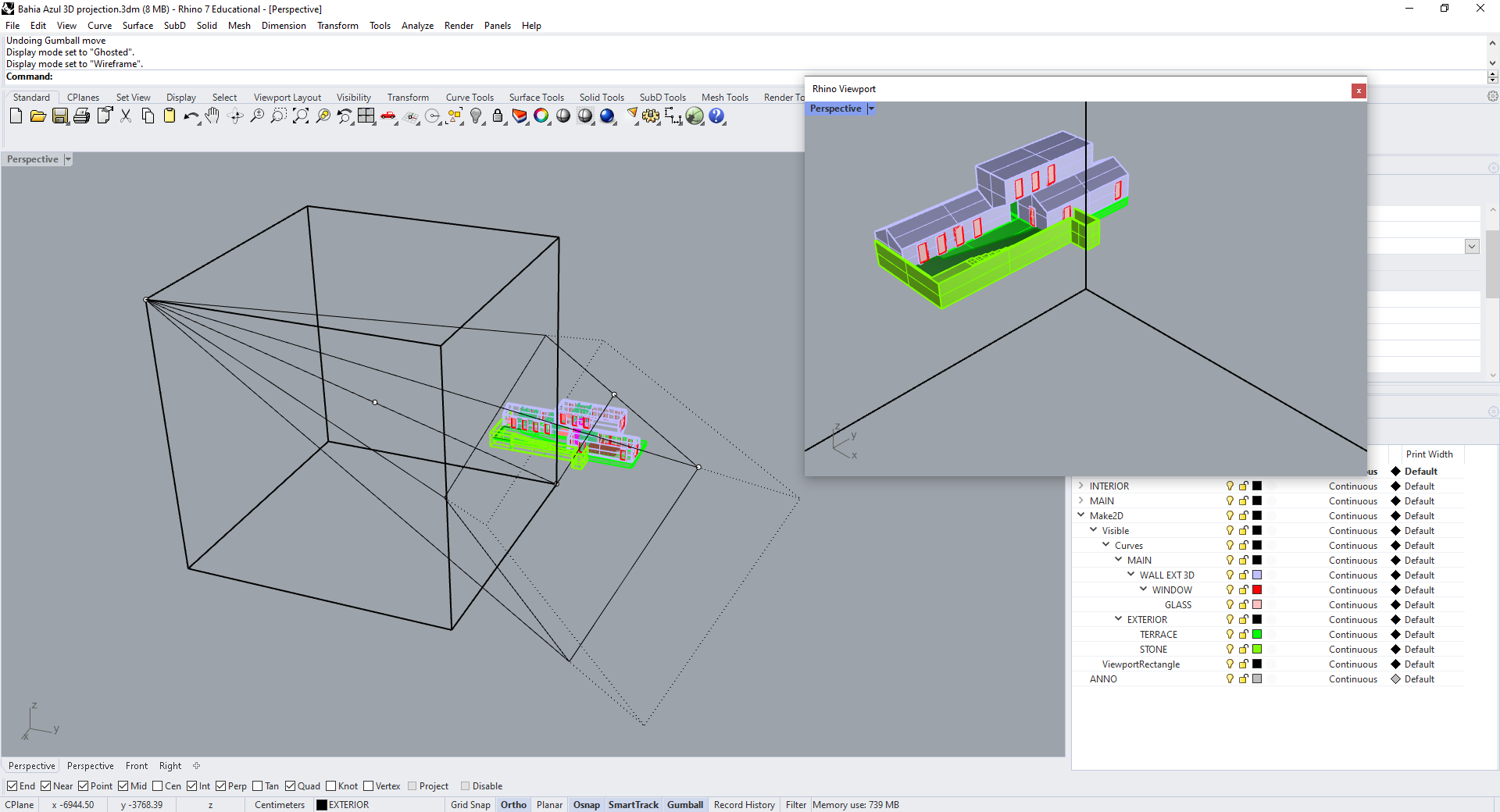Open the Perspective viewport title dropdown
The height and width of the screenshot is (812, 1500).
pyautogui.click(x=68, y=159)
